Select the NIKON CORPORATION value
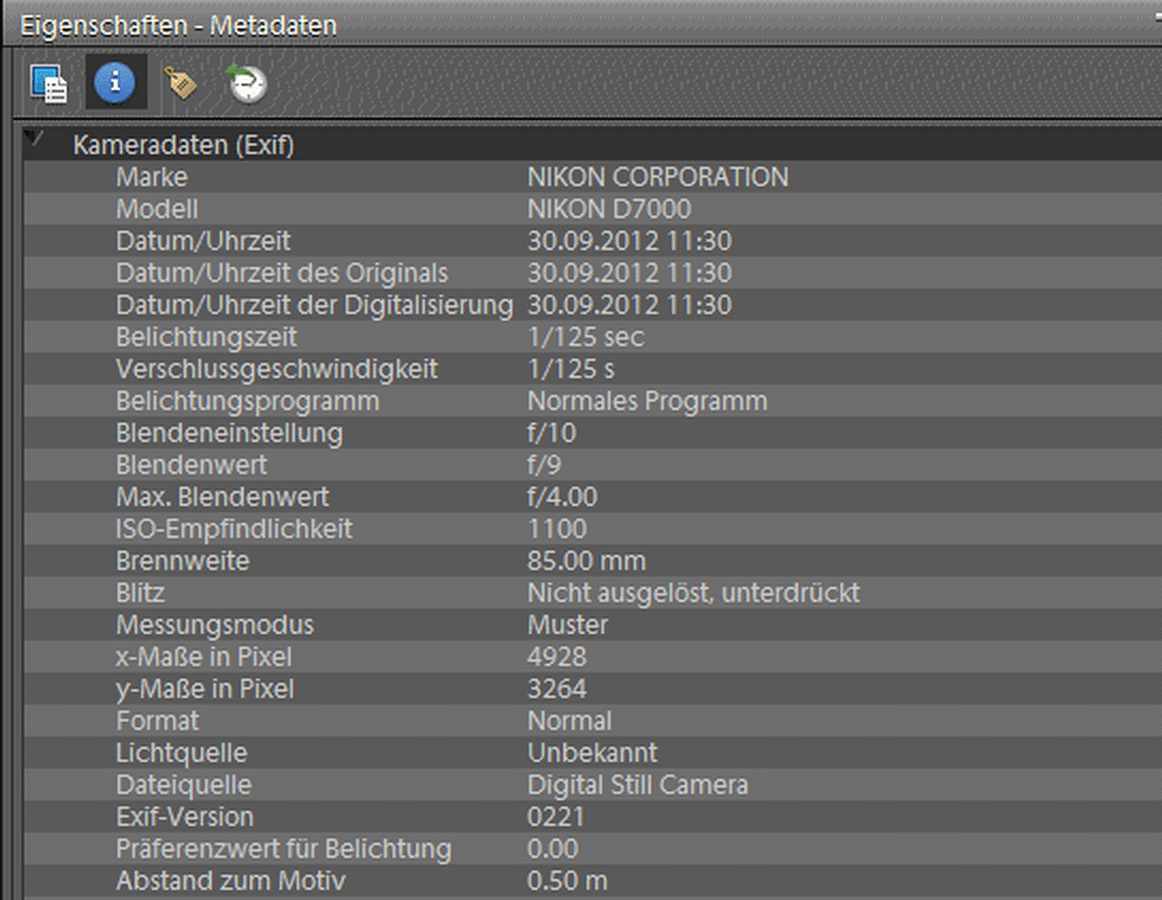Viewport: 1162px width, 900px height. (657, 177)
